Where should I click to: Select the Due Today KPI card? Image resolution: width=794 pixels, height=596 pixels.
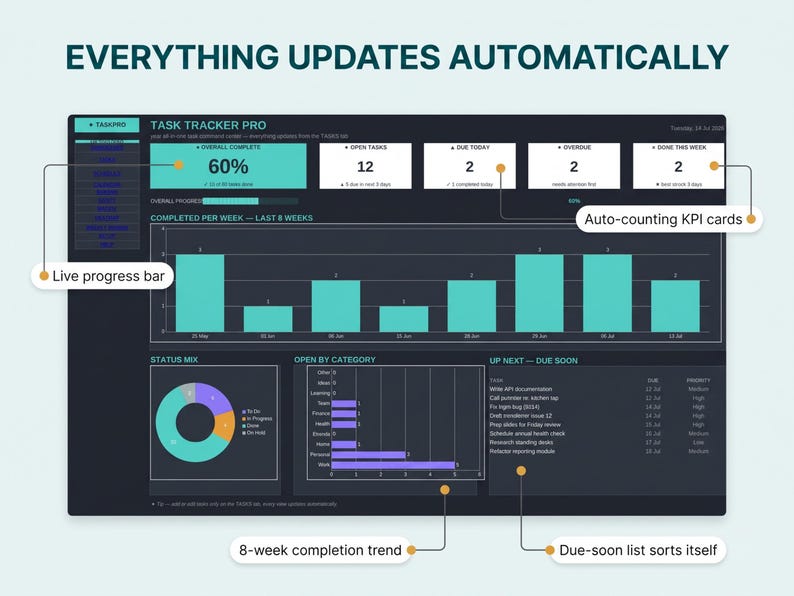[469, 166]
